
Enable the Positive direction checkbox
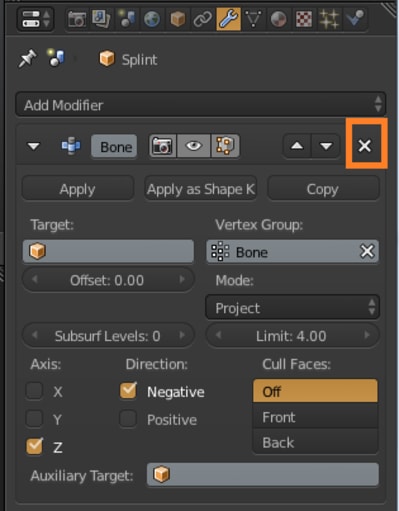click(x=128, y=419)
